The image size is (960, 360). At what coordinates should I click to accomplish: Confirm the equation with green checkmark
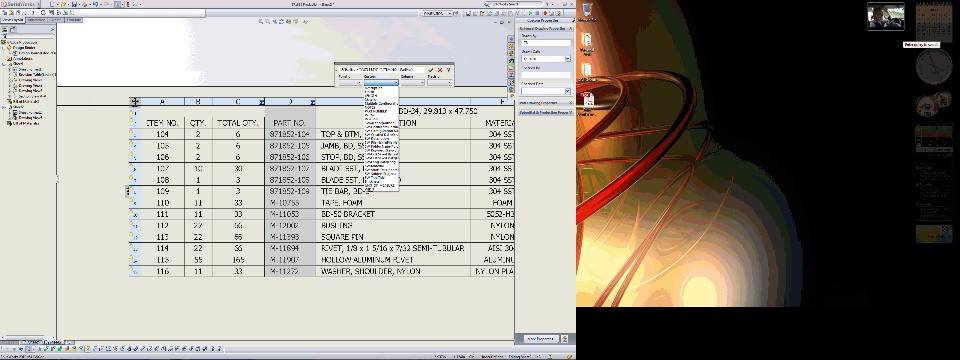(431, 70)
